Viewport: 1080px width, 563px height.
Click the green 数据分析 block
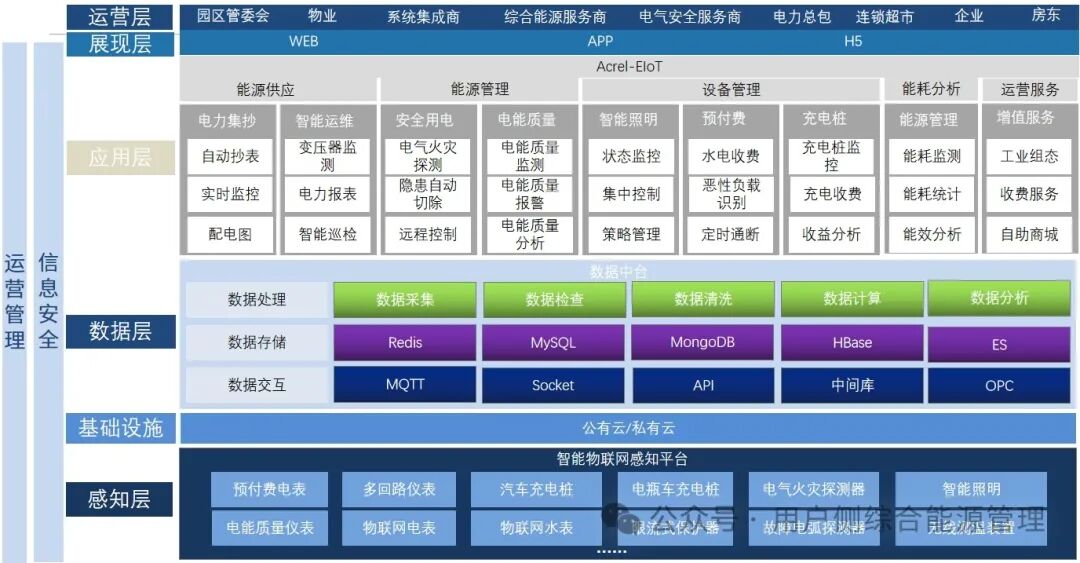999,298
